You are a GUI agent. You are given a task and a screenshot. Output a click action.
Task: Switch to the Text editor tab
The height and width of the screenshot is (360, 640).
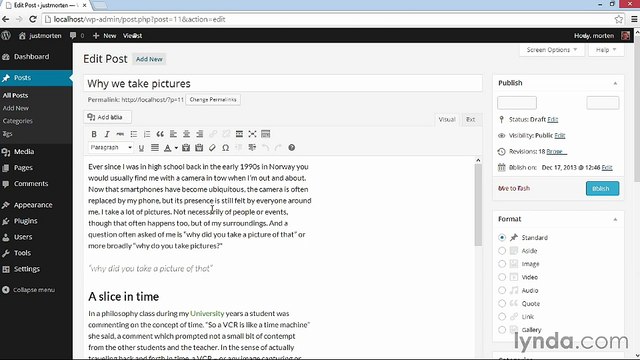coord(471,120)
